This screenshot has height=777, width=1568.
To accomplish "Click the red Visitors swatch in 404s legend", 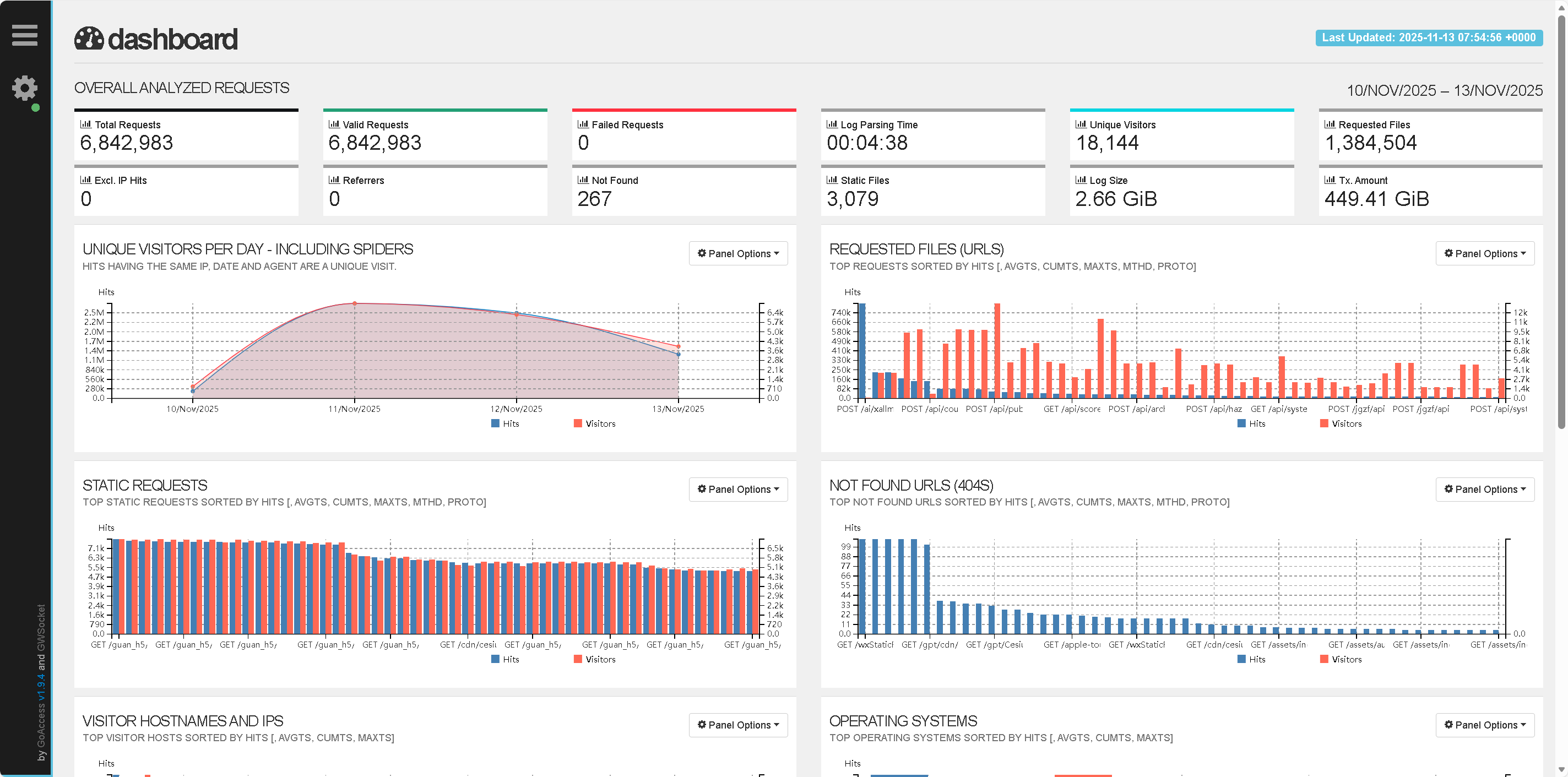I will [x=1323, y=659].
